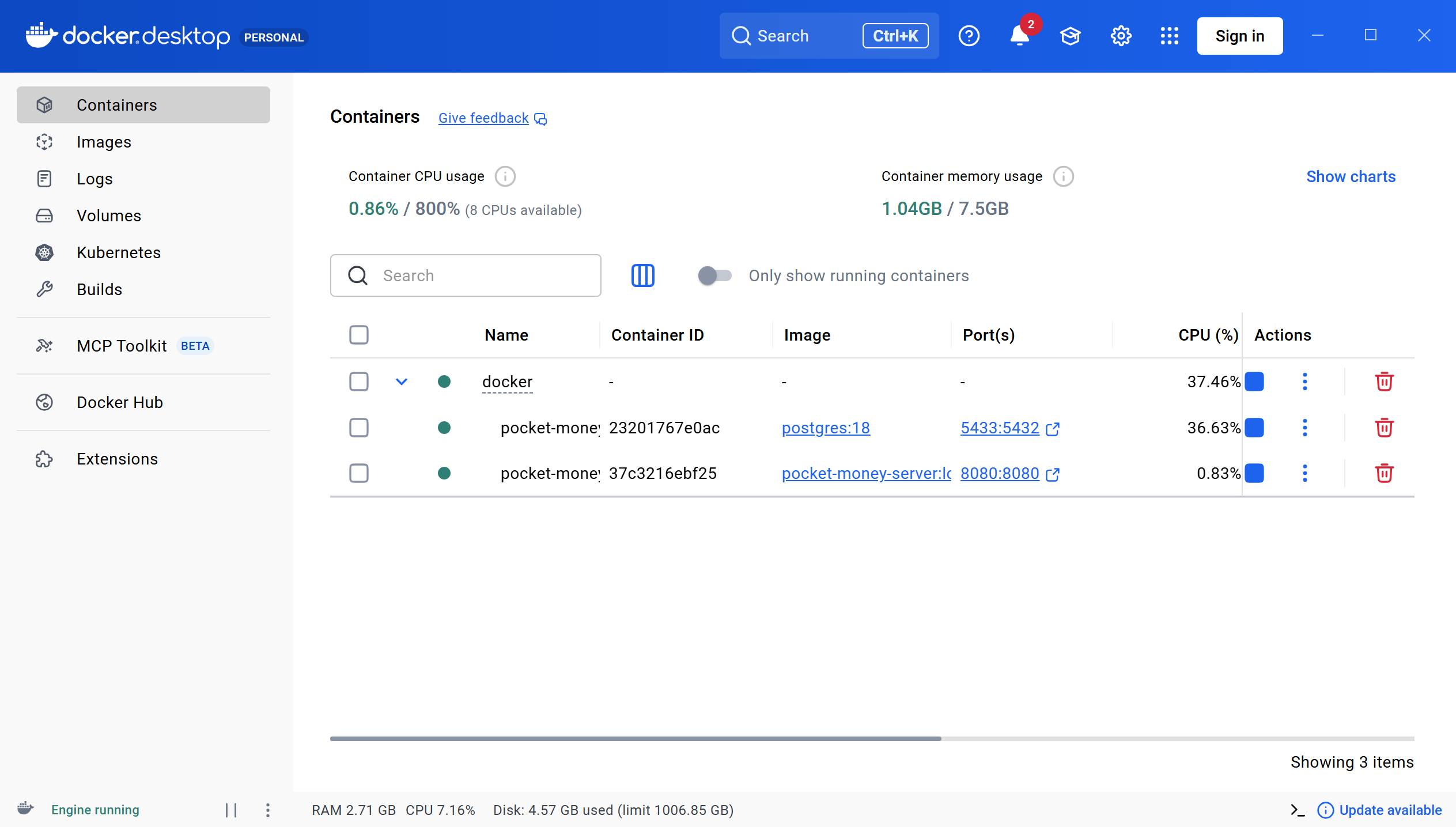
Task: Open the Learning center icon
Action: (1070, 36)
